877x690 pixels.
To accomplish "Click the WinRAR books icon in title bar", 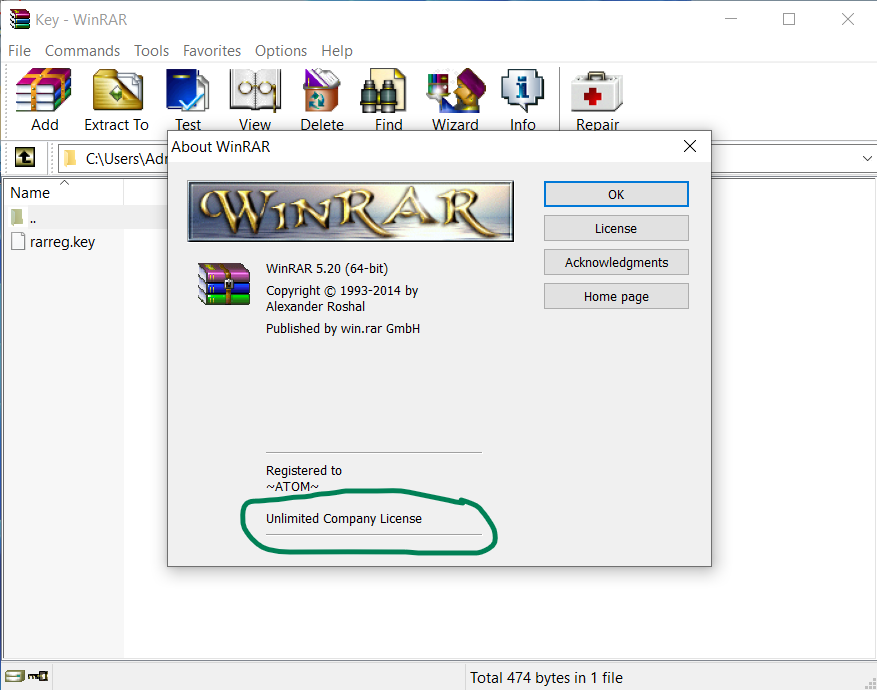I will pos(20,19).
